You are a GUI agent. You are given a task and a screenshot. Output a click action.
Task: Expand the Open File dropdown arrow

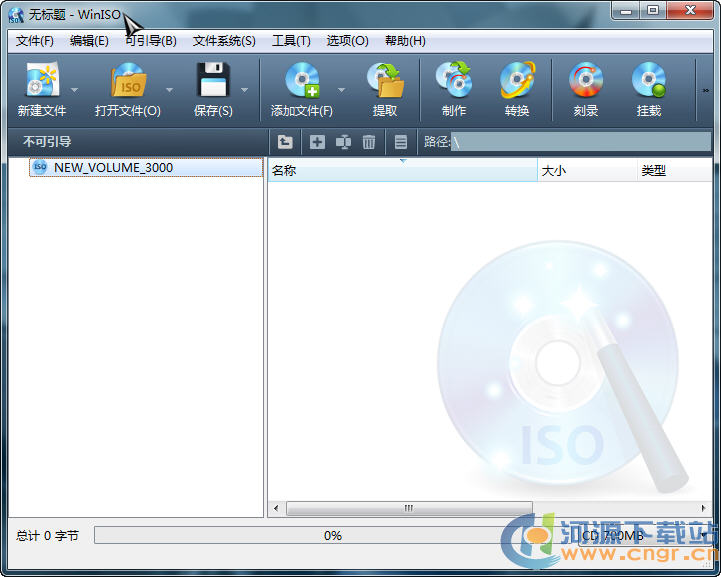(169, 90)
